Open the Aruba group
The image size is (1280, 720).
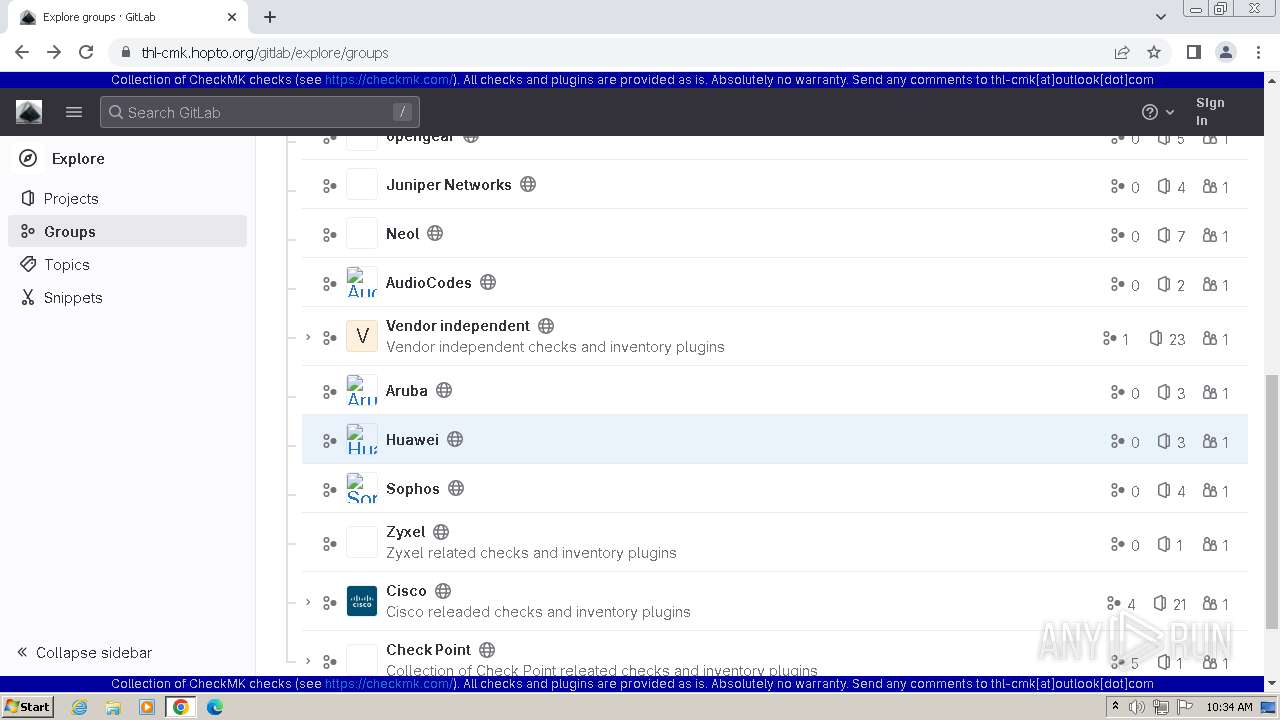pyautogui.click(x=407, y=390)
